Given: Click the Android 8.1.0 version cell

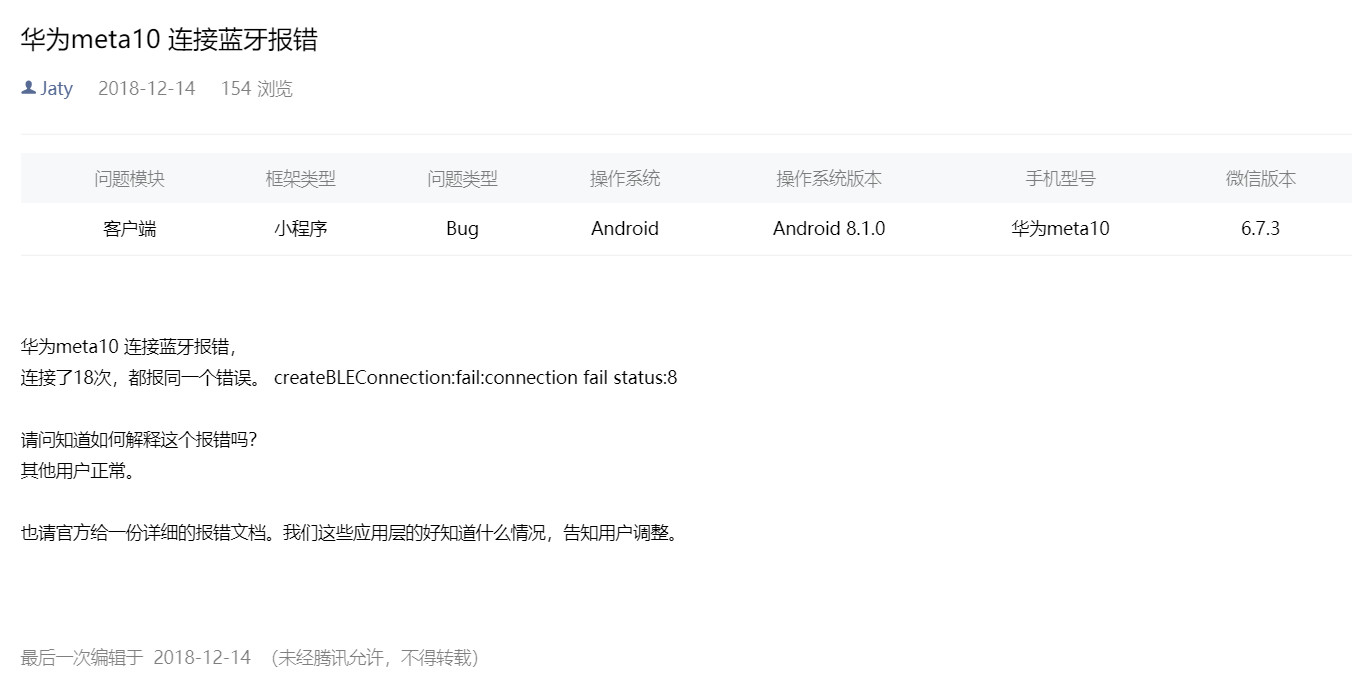Looking at the screenshot, I should tap(829, 229).
